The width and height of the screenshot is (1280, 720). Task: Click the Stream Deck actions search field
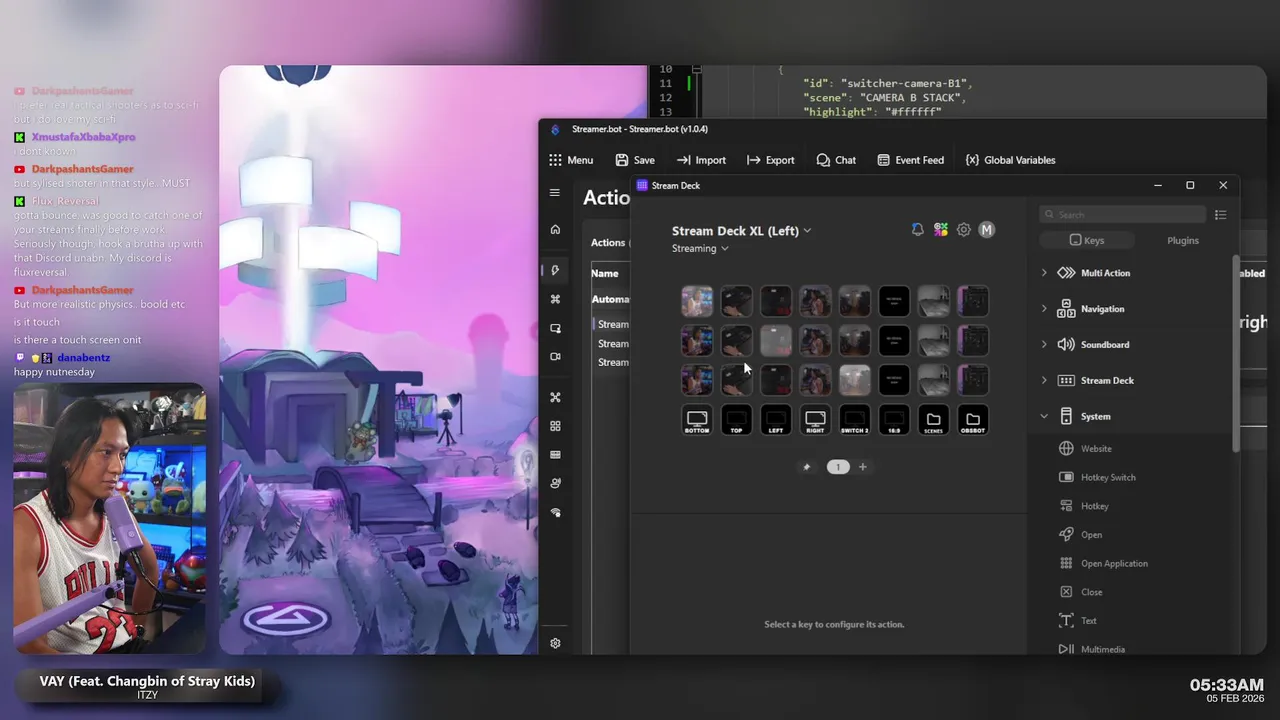pos(1122,214)
